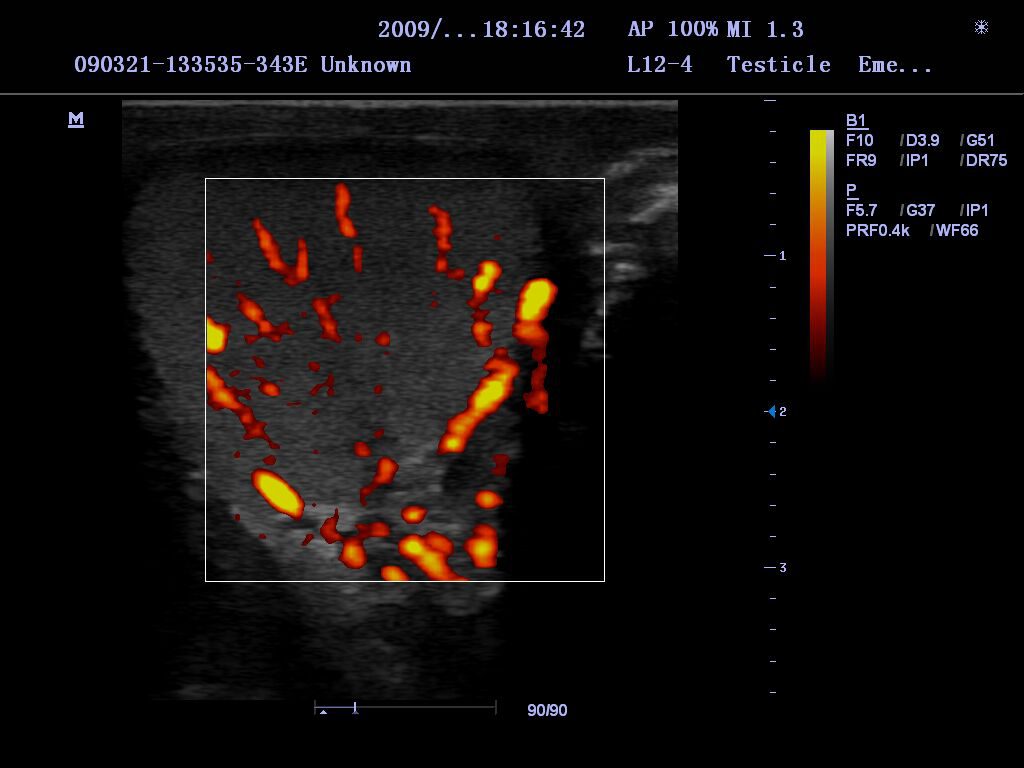Select the P power Doppler header
The height and width of the screenshot is (768, 1024).
click(x=851, y=190)
